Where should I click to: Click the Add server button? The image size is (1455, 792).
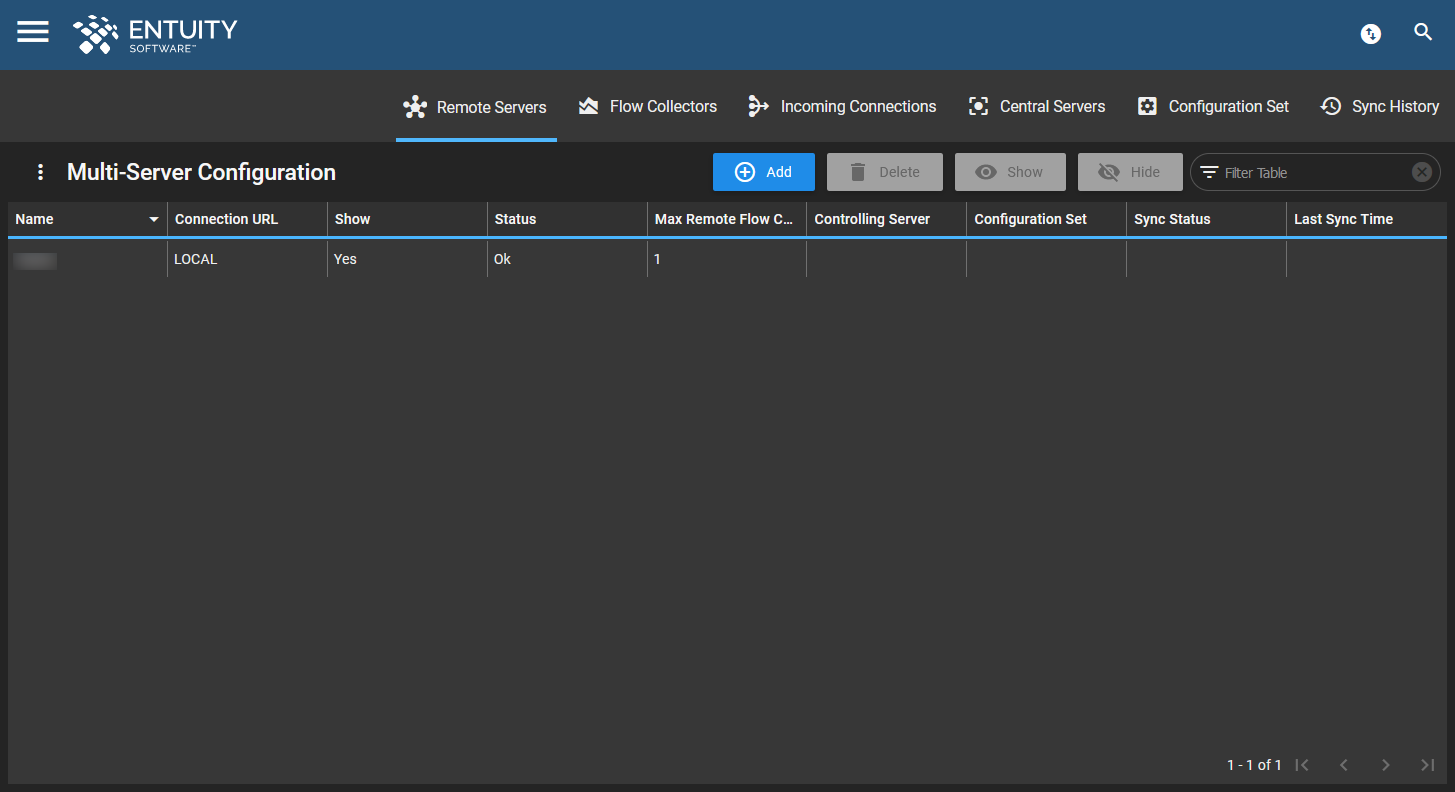pos(764,172)
